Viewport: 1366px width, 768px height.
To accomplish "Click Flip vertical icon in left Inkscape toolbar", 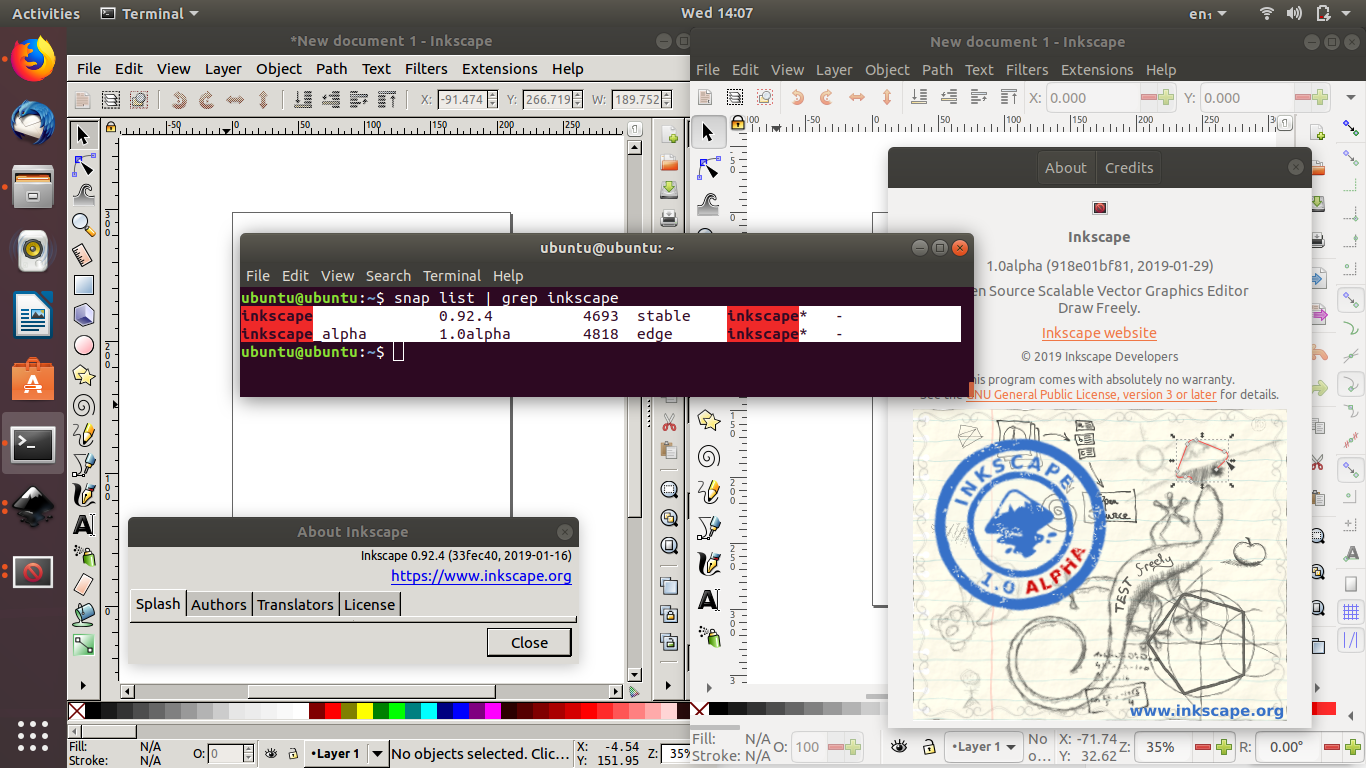I will [x=263, y=99].
